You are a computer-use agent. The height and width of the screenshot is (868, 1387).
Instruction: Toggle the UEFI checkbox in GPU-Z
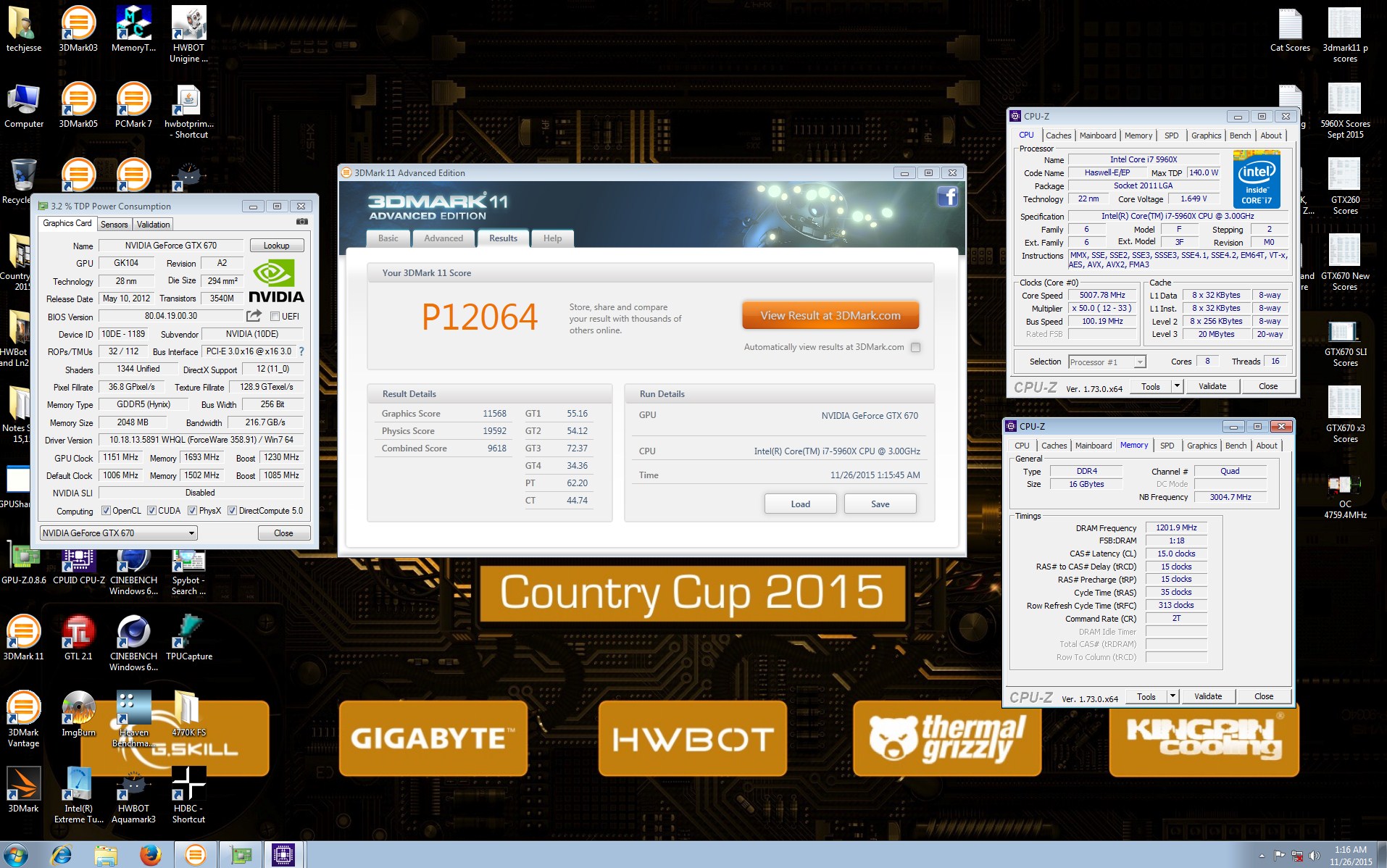[x=275, y=316]
